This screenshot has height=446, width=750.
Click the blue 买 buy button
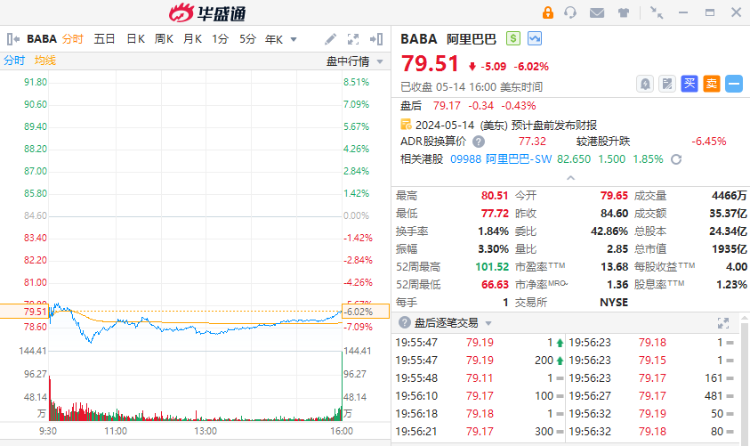(x=689, y=84)
